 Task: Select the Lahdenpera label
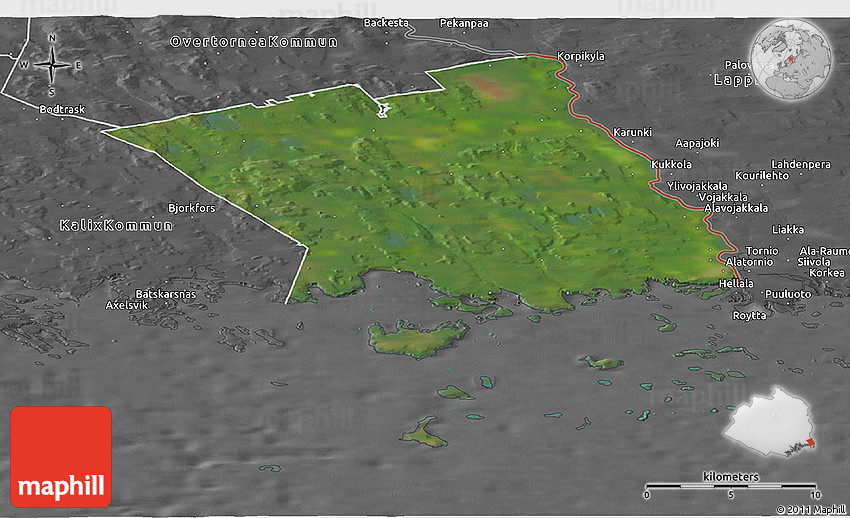coord(801,164)
